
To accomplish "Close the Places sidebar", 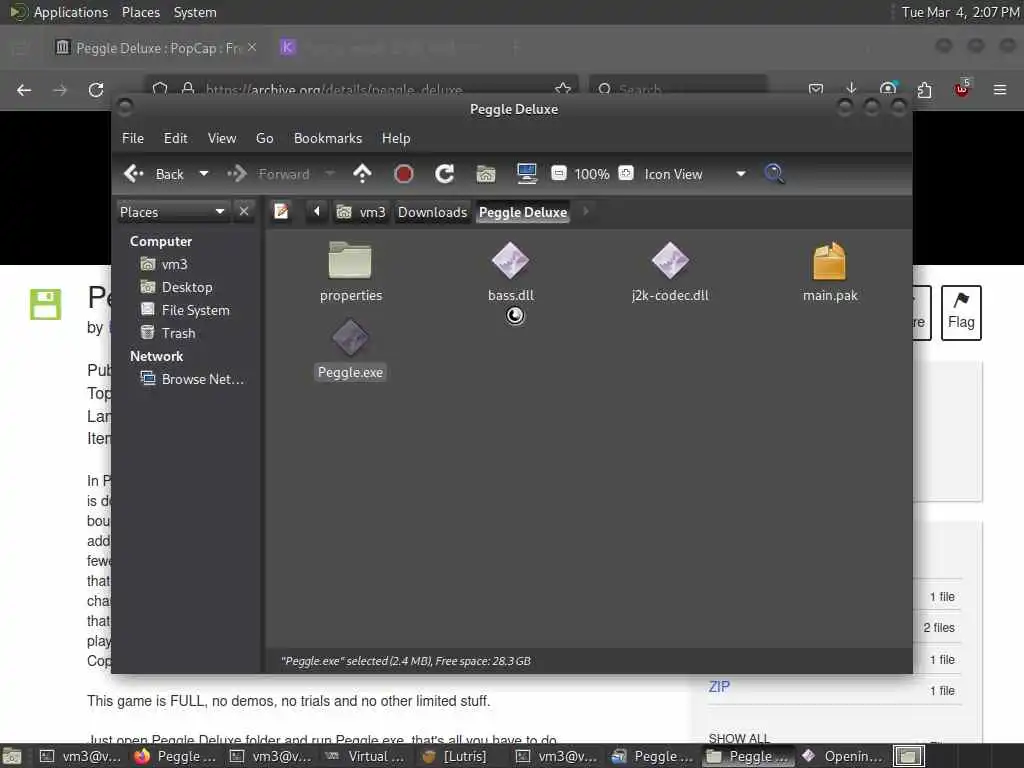I will point(244,212).
